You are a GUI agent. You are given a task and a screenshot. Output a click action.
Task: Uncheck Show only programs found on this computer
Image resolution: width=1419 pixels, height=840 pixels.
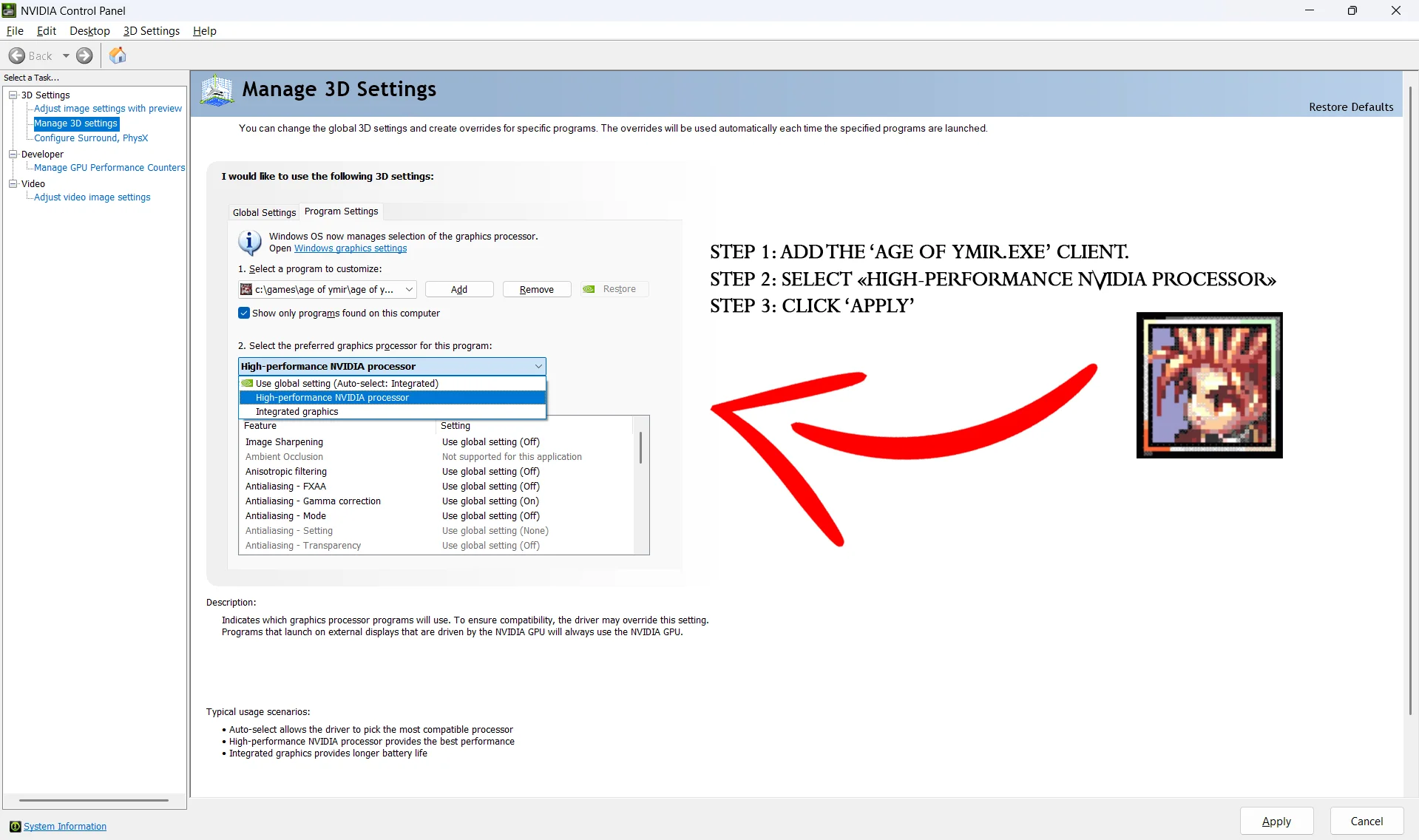tap(243, 313)
